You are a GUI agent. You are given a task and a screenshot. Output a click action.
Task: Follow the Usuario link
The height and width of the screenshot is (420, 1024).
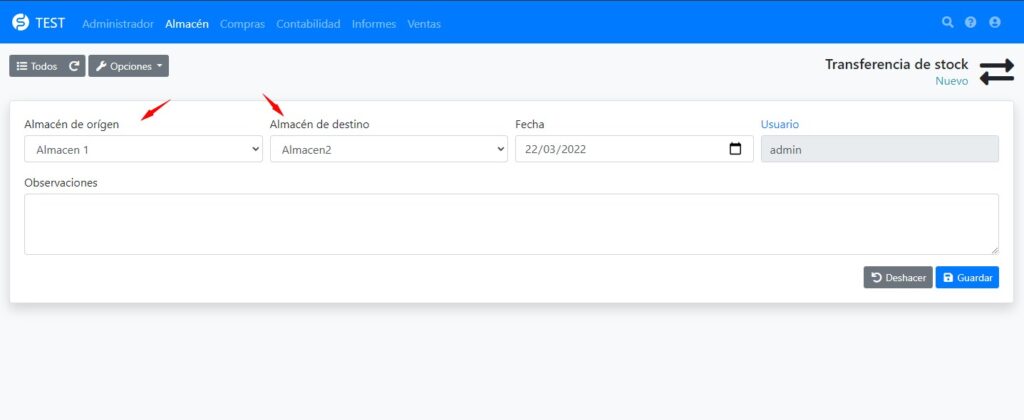pos(780,124)
